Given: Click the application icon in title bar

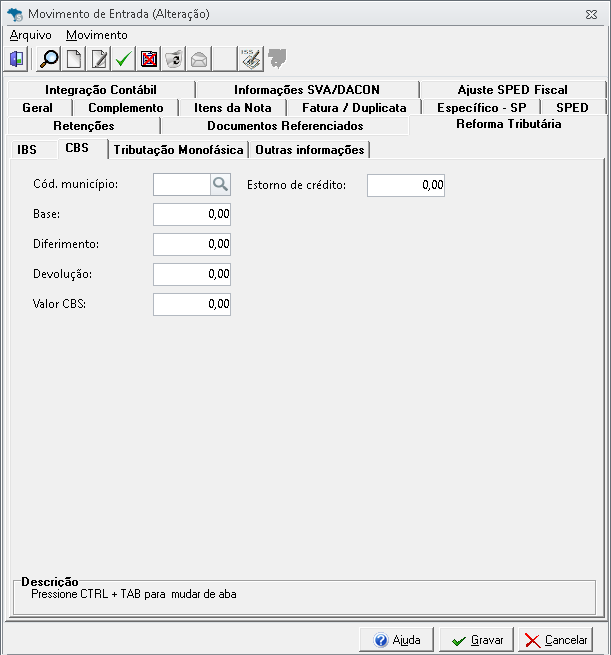Looking at the screenshot, I should tap(15, 14).
